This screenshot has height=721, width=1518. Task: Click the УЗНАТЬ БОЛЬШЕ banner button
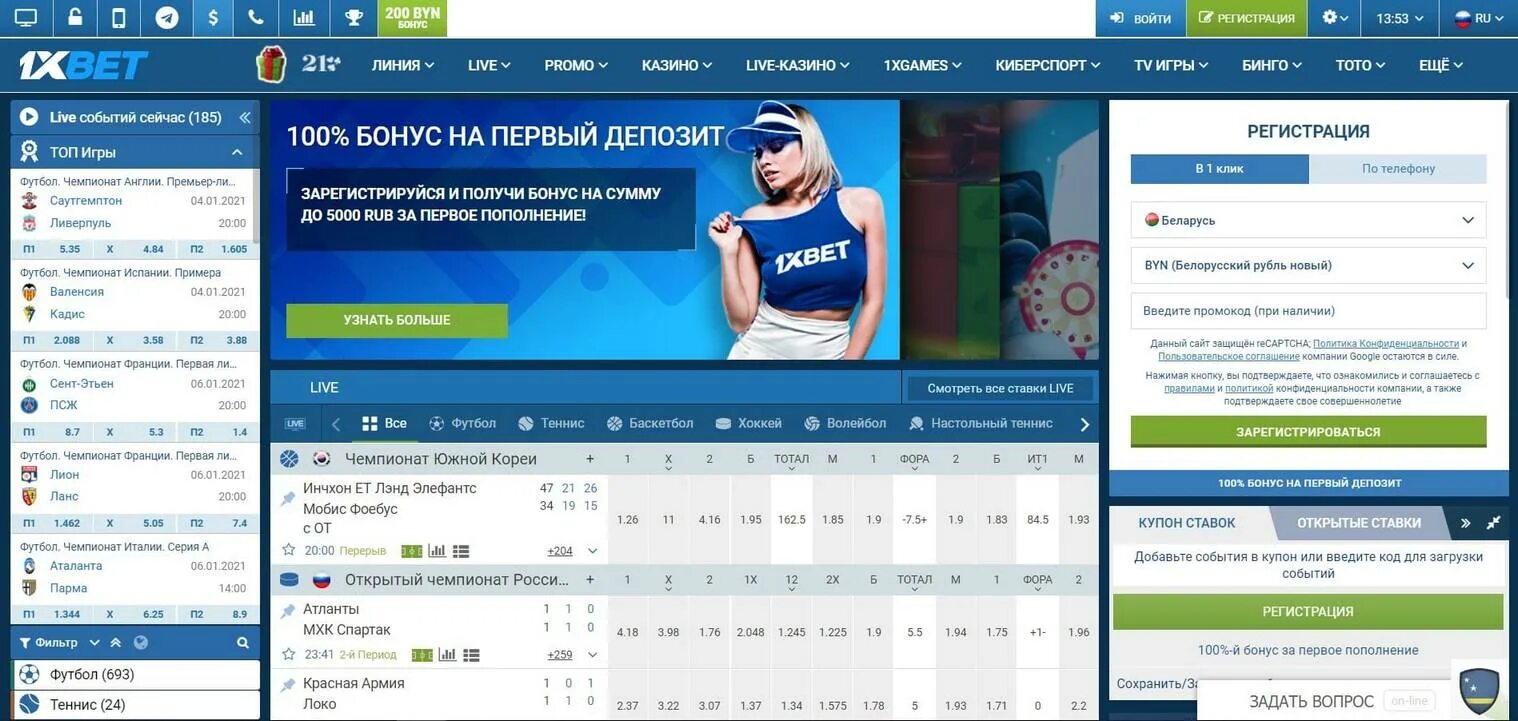click(x=397, y=320)
